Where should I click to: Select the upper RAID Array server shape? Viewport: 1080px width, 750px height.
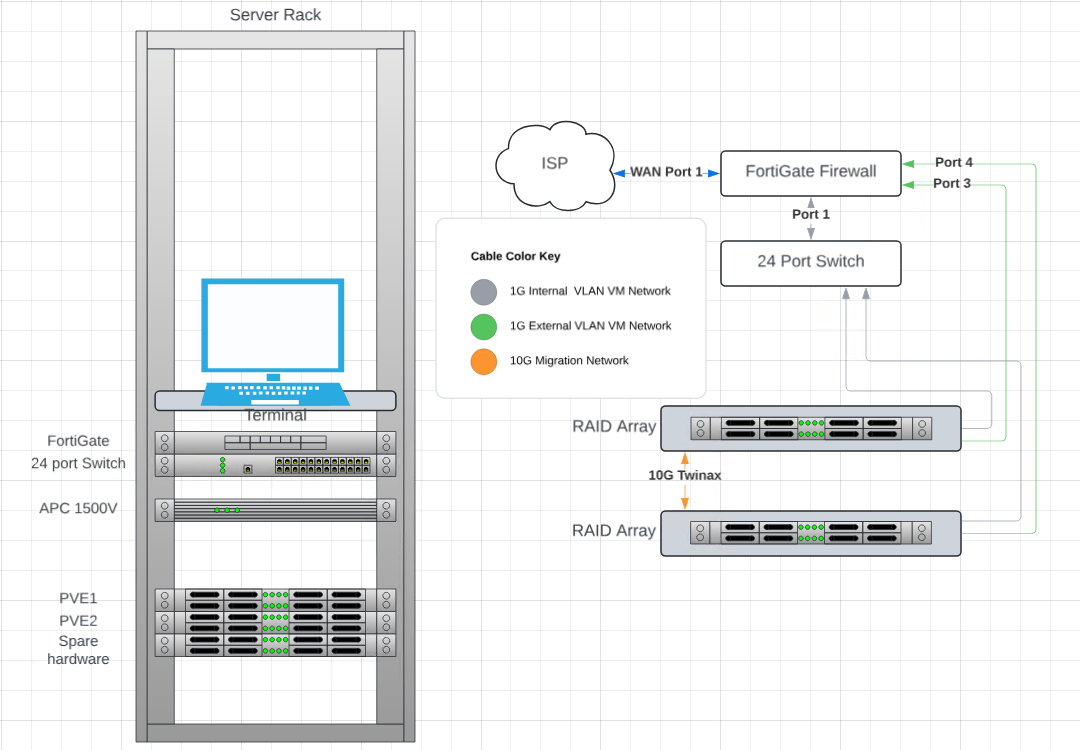click(811, 428)
